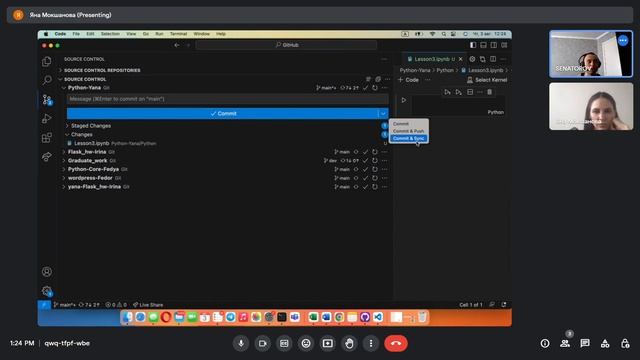Leave the call with red hang-up button
This screenshot has width=640, height=360.
(396, 343)
